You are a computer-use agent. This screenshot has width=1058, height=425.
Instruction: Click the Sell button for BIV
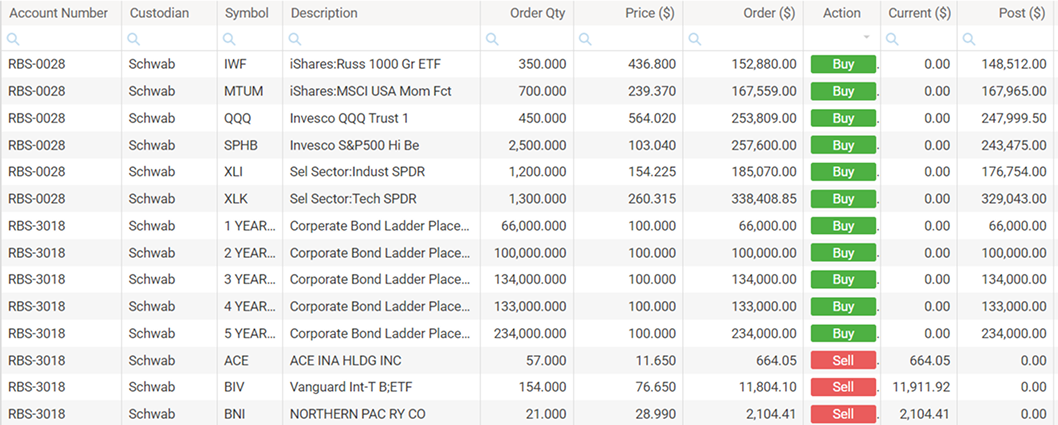click(843, 387)
